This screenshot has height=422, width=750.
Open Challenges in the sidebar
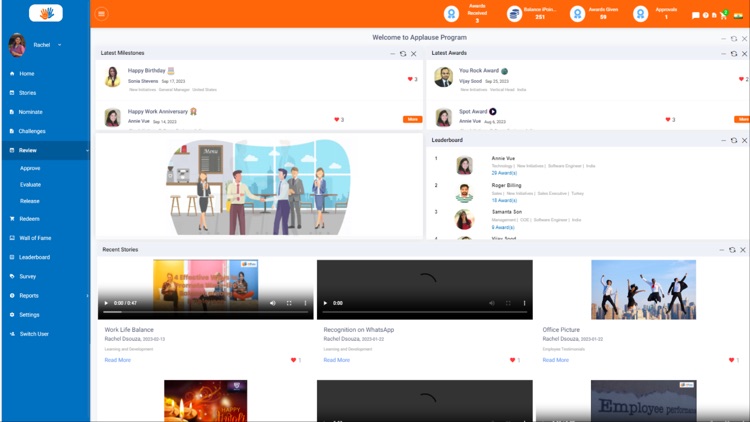tap(32, 131)
